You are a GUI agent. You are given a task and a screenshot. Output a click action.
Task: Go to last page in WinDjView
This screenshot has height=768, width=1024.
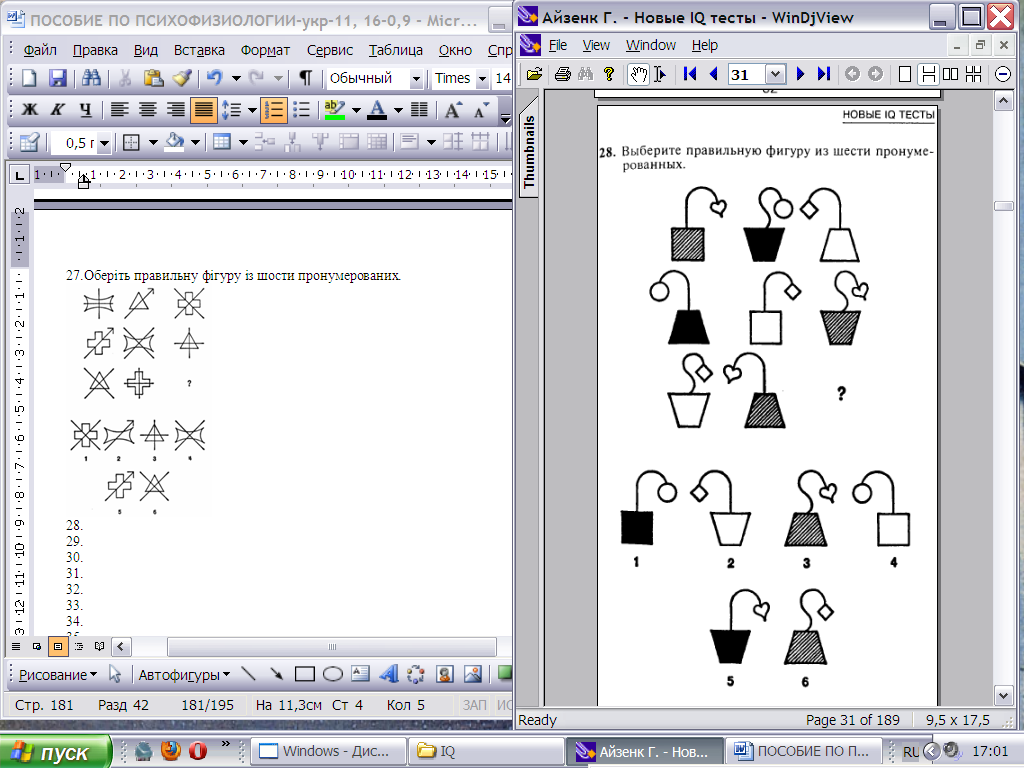point(824,74)
